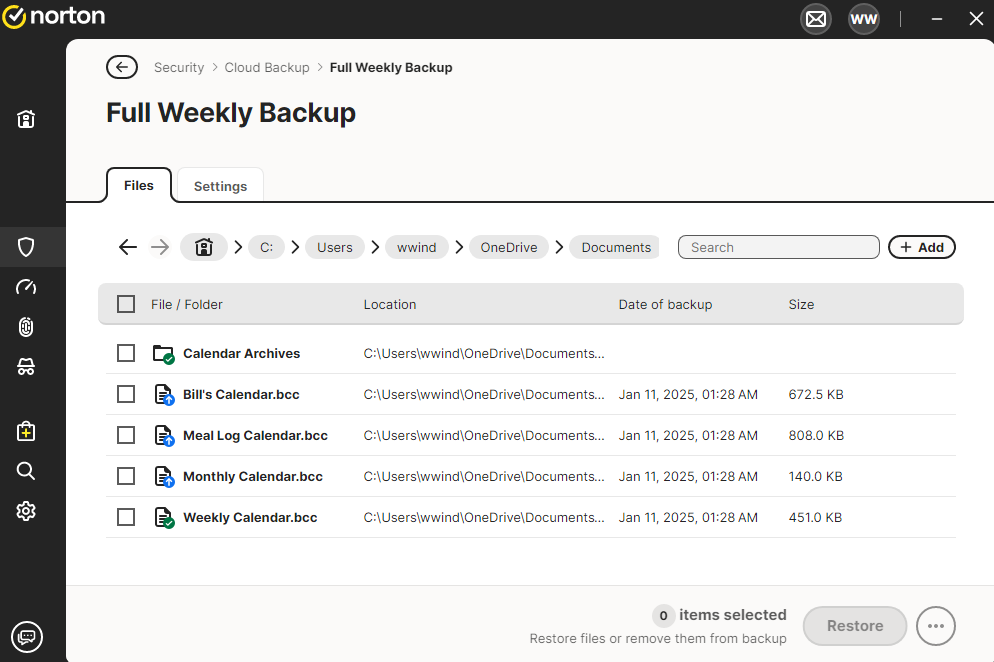Image resolution: width=994 pixels, height=662 pixels.
Task: Open the Performance speedometer icon
Action: click(x=27, y=288)
